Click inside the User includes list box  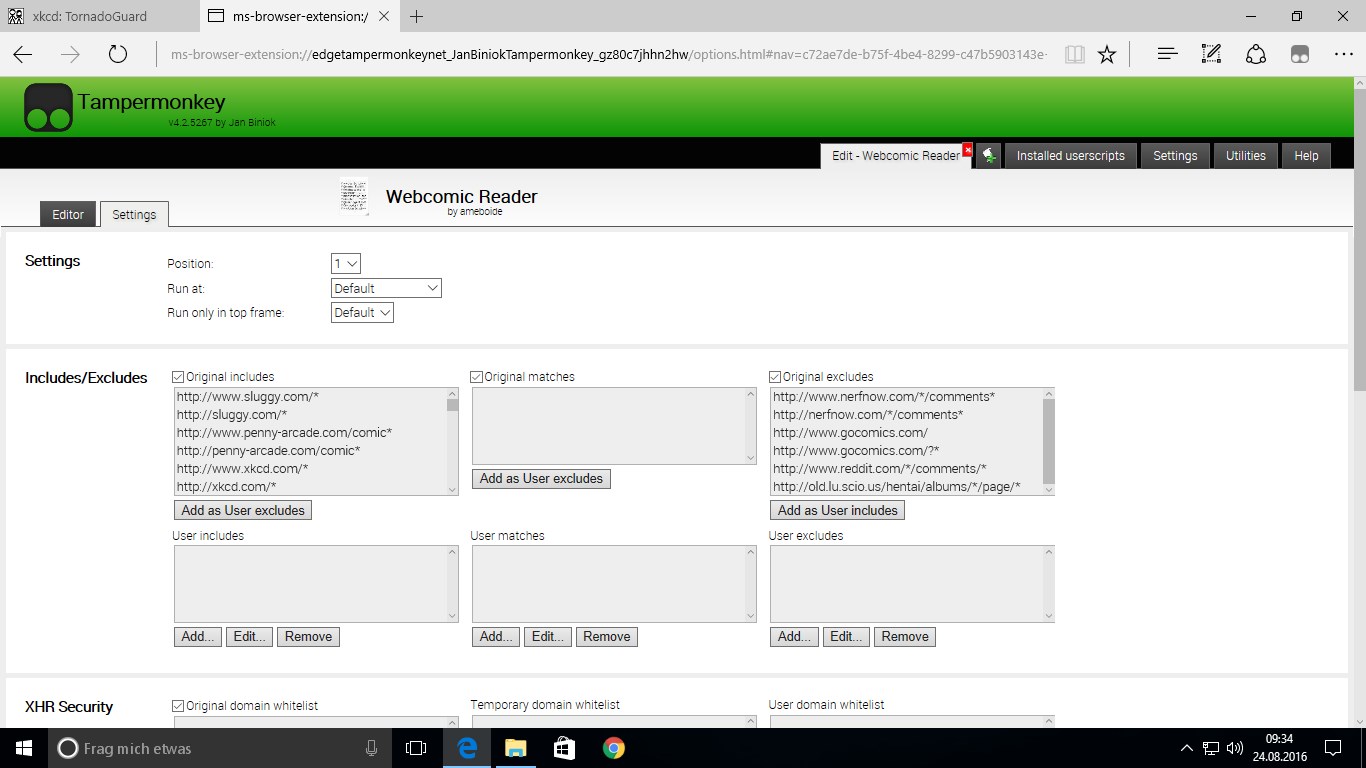[x=316, y=584]
